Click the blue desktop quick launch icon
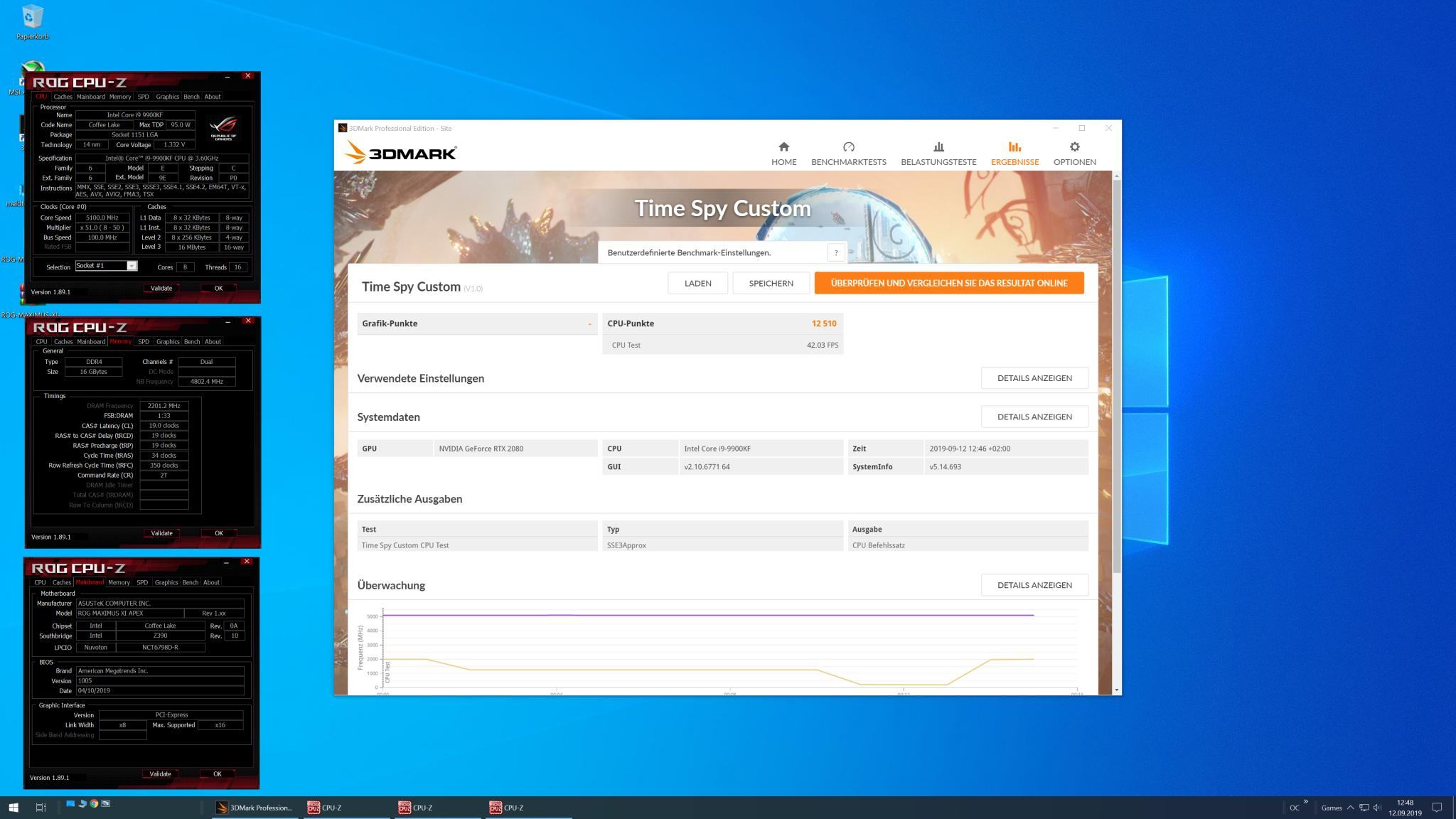 point(70,804)
